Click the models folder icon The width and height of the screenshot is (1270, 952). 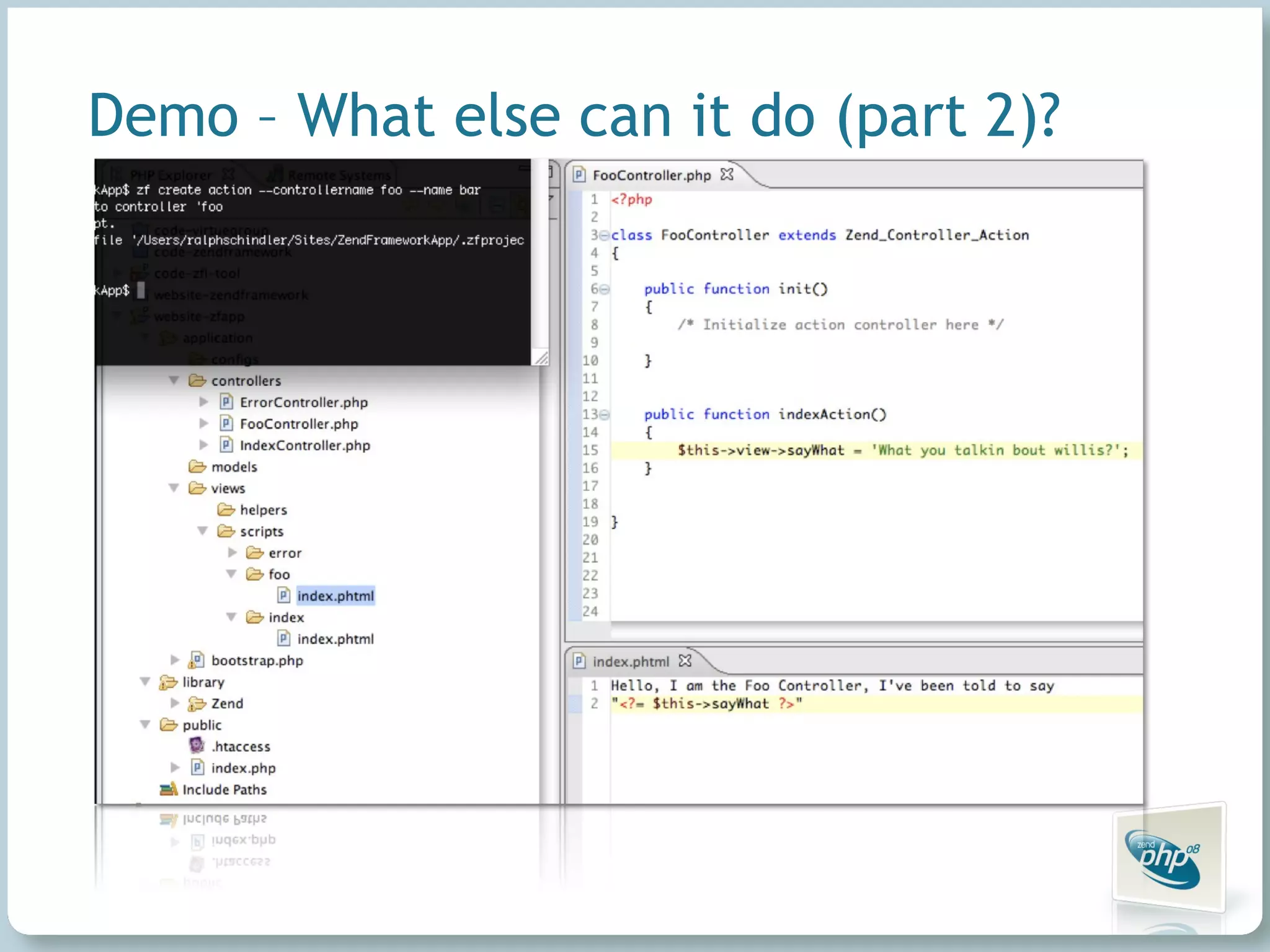coord(197,466)
